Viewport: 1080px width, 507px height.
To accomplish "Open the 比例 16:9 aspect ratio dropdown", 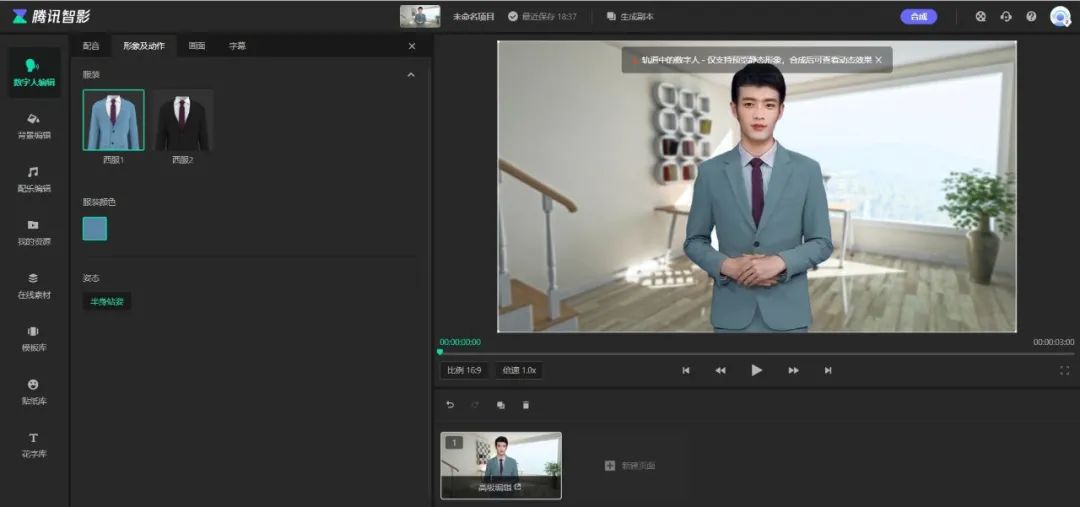I will point(464,370).
